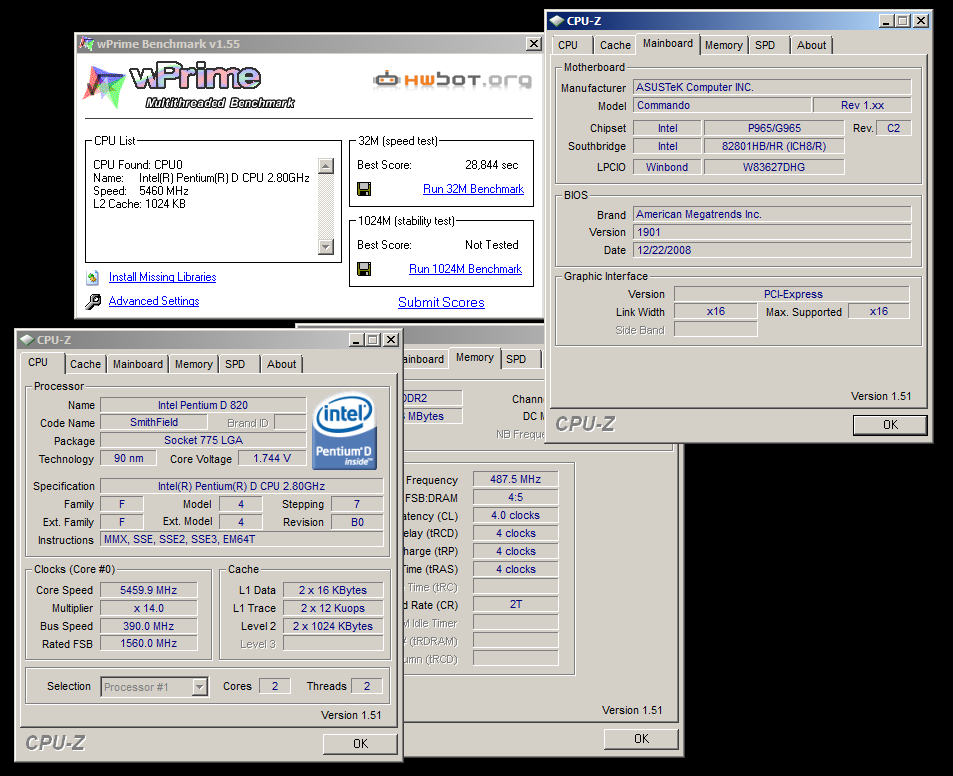Click the SmithField code name field
The height and width of the screenshot is (776, 953).
[154, 422]
